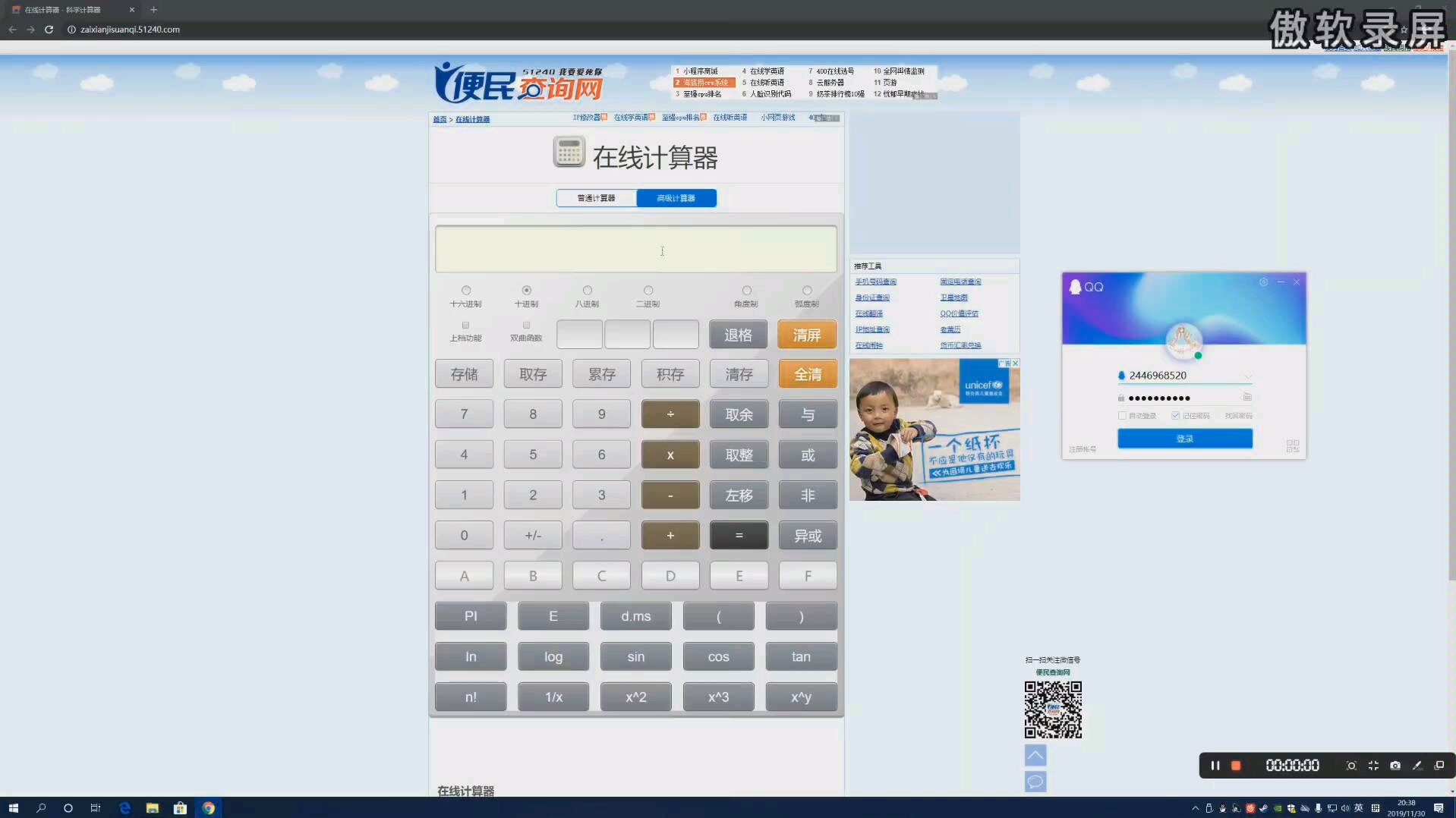
Task: Select octal (八进制) radio button
Action: 588,291
